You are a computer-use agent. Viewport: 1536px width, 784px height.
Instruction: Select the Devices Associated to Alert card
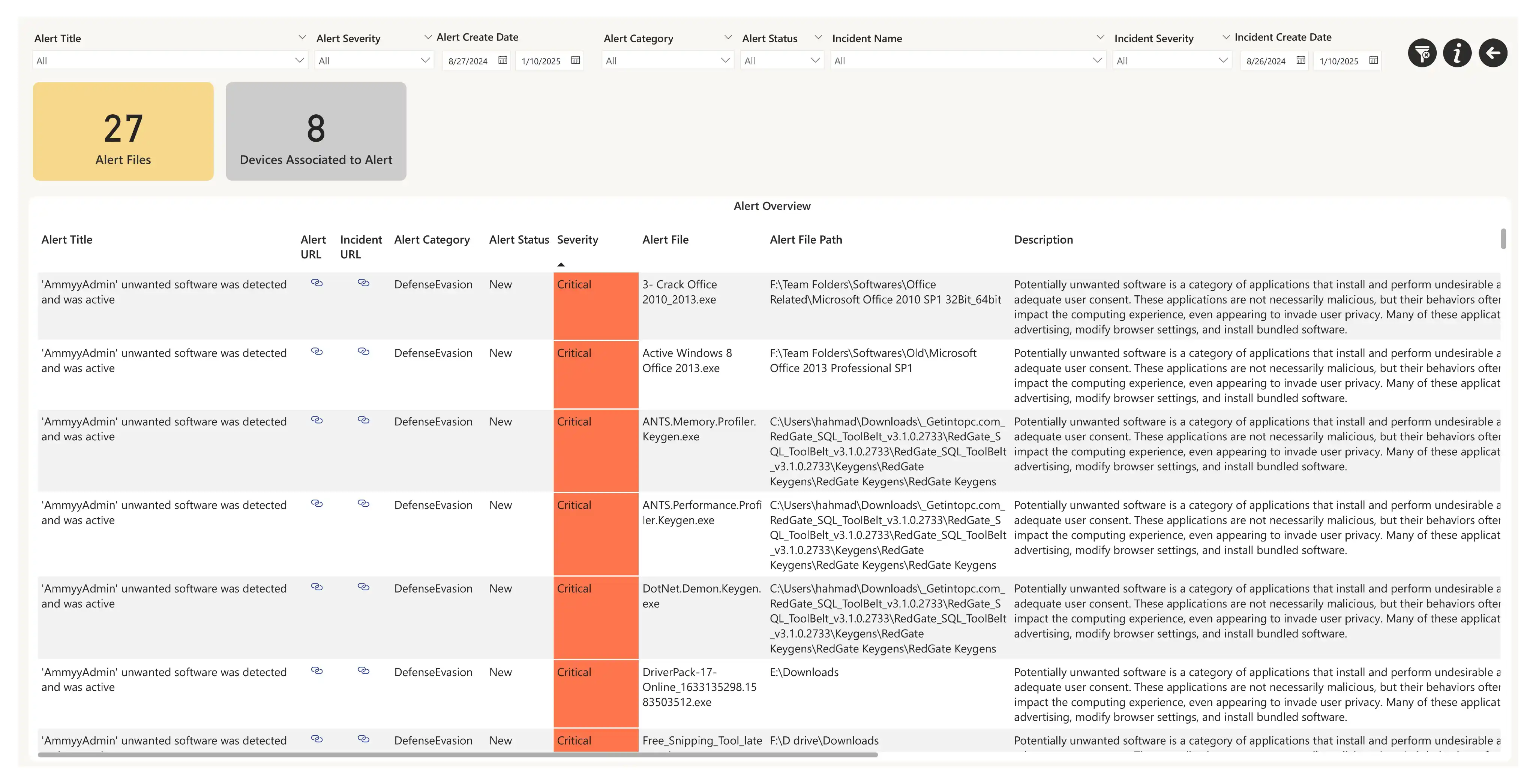pyautogui.click(x=315, y=132)
